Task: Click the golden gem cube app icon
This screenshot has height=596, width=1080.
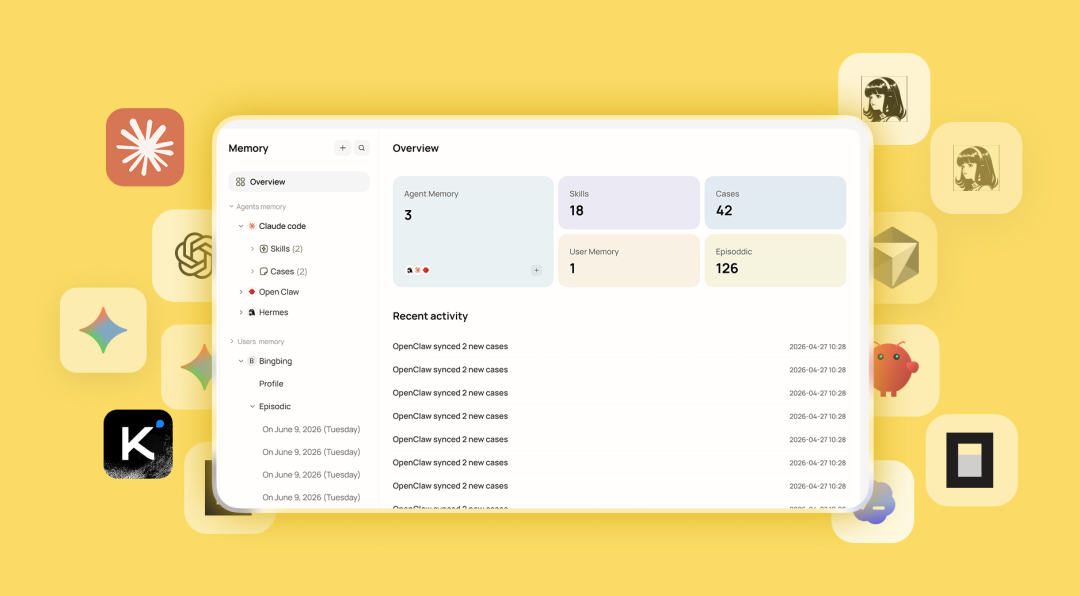Action: [x=895, y=257]
